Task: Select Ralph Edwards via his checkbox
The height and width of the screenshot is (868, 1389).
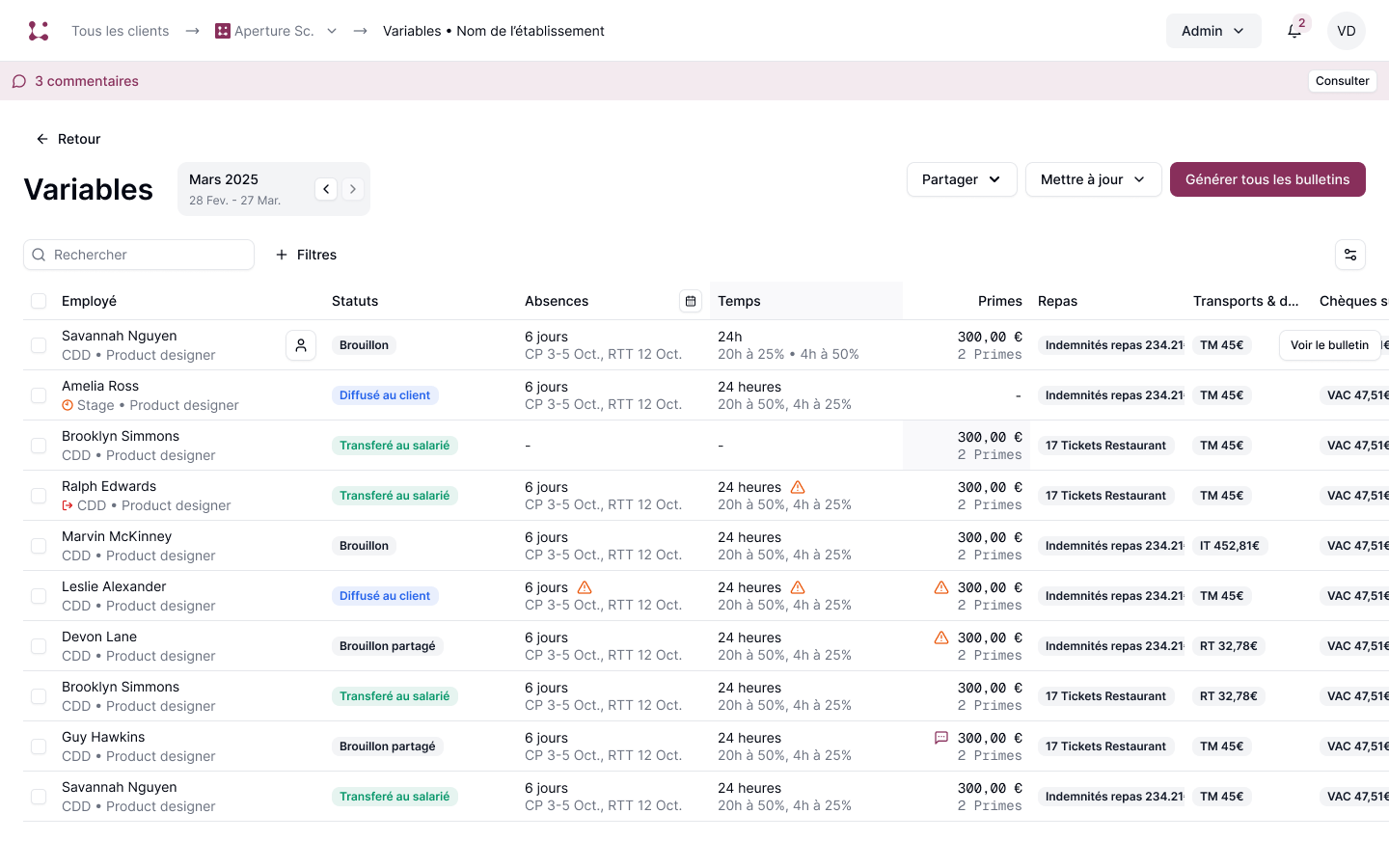Action: coord(39,495)
